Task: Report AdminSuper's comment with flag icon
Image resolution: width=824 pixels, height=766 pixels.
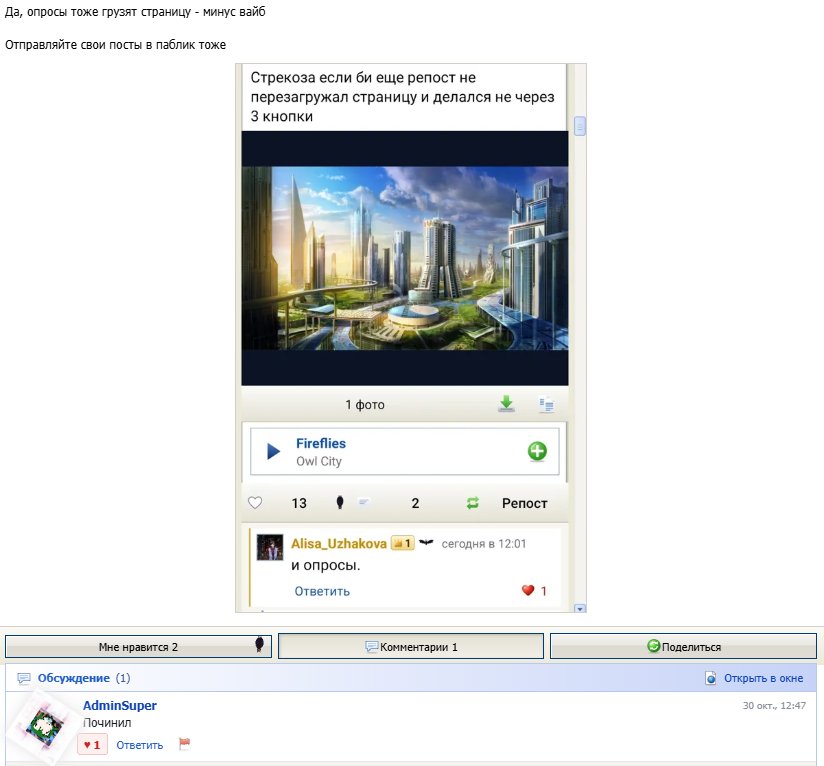Action: point(184,744)
